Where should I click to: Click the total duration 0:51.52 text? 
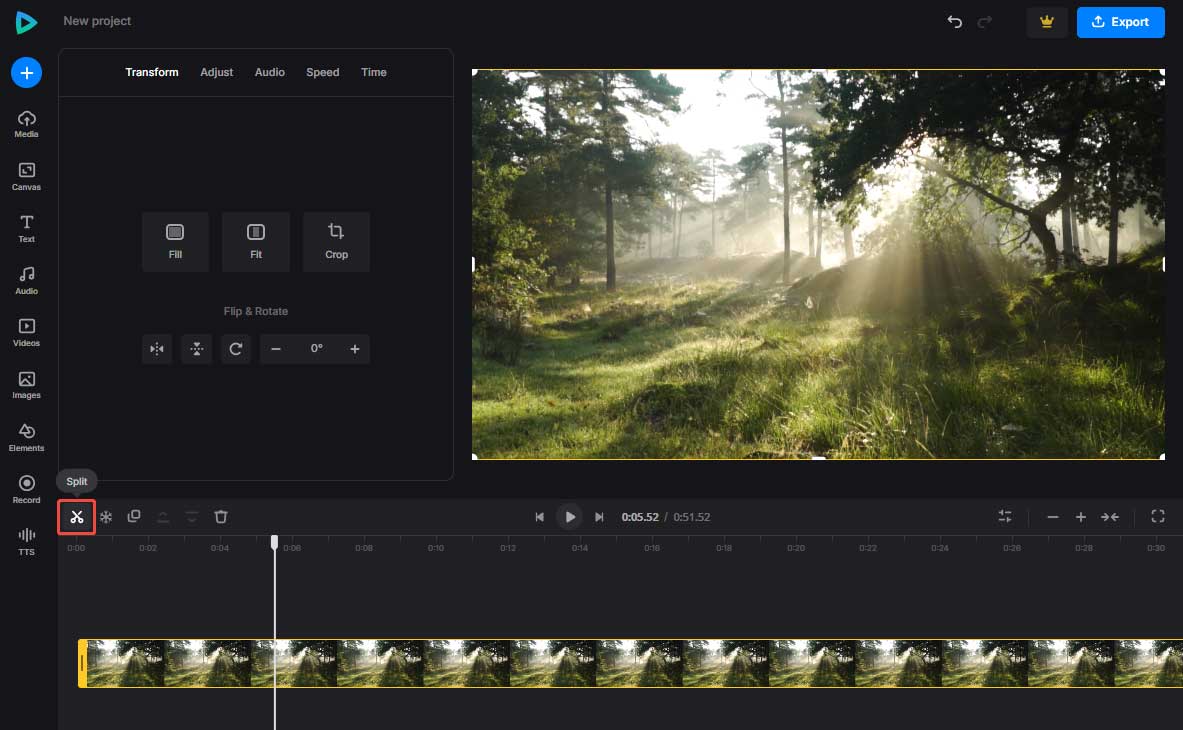(x=692, y=517)
